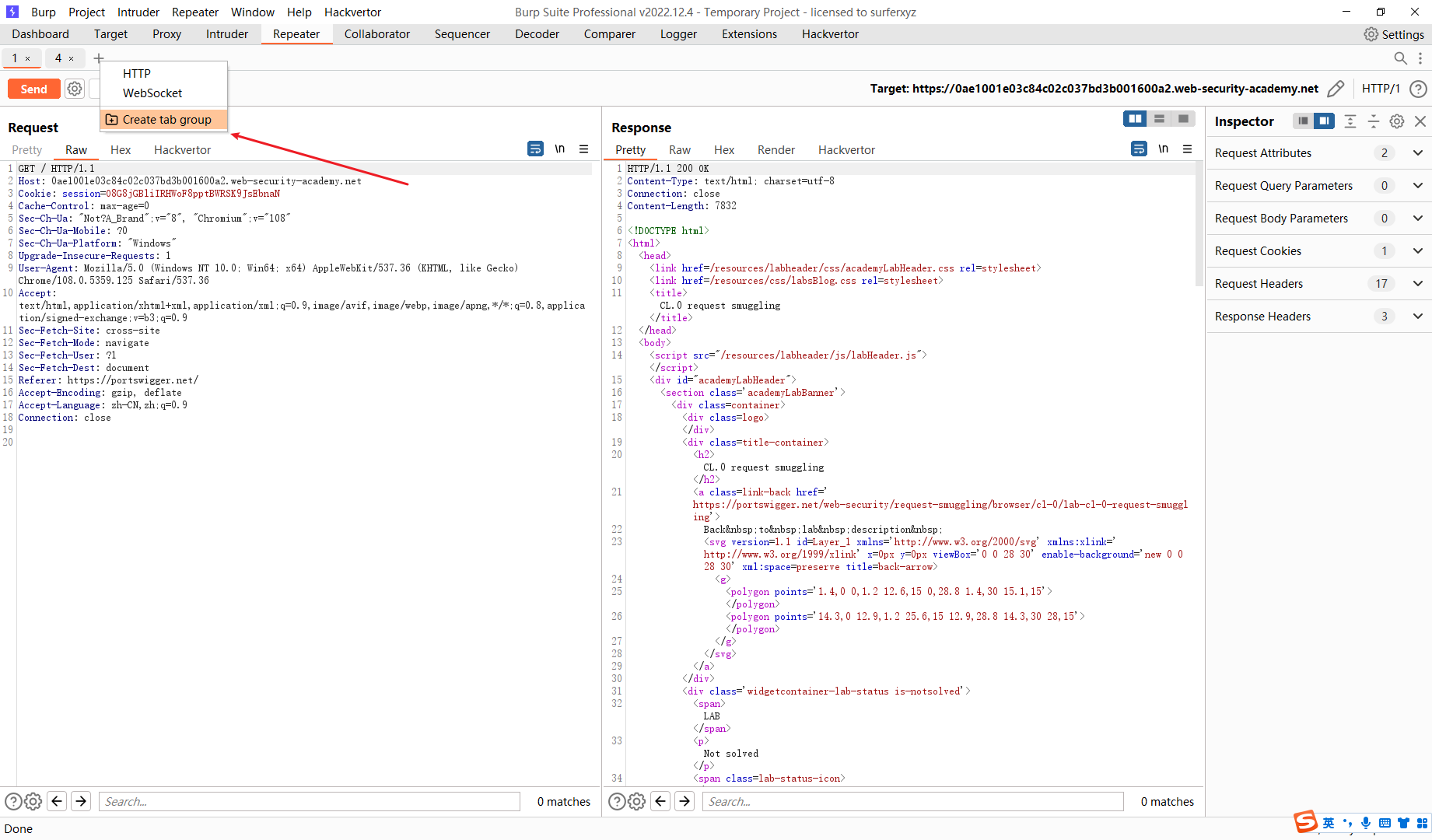Open Inspector settings gear
Screen dimensions: 1432x840
(1397, 121)
